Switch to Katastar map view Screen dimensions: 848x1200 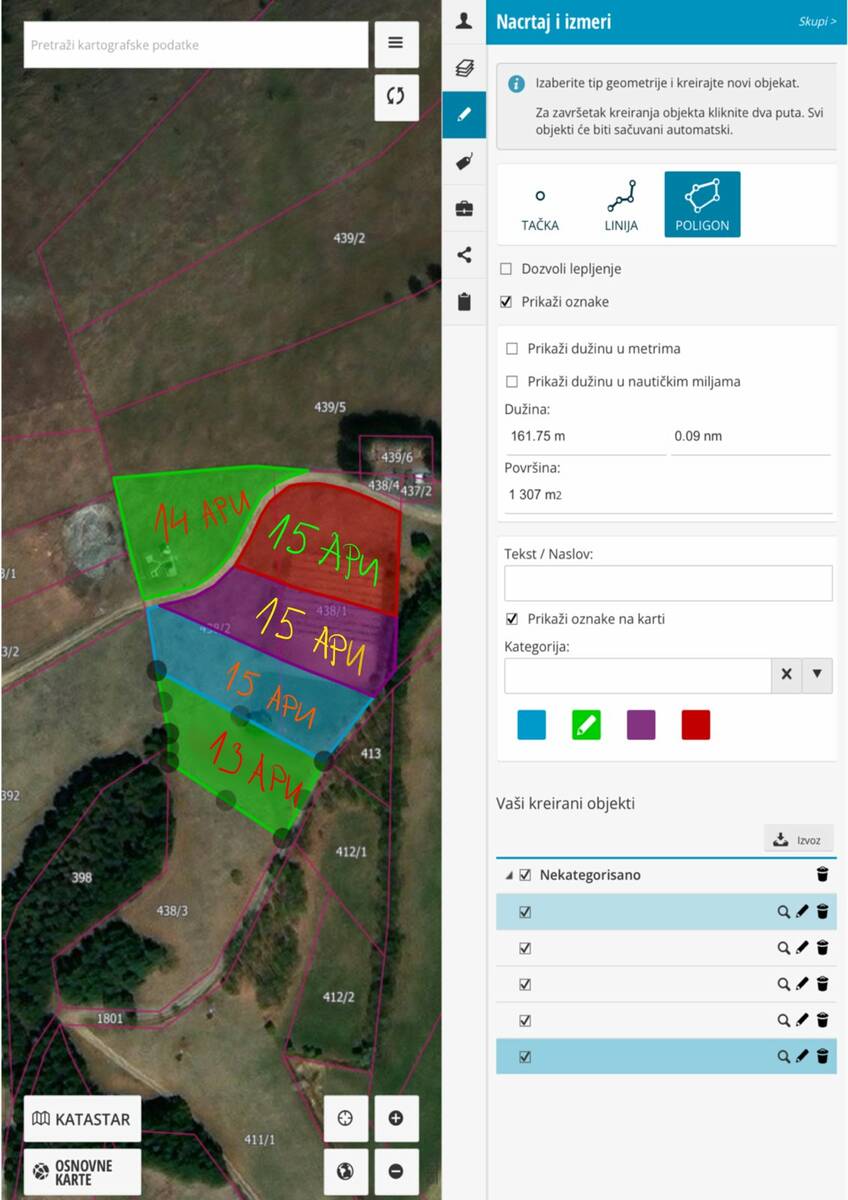click(82, 1119)
